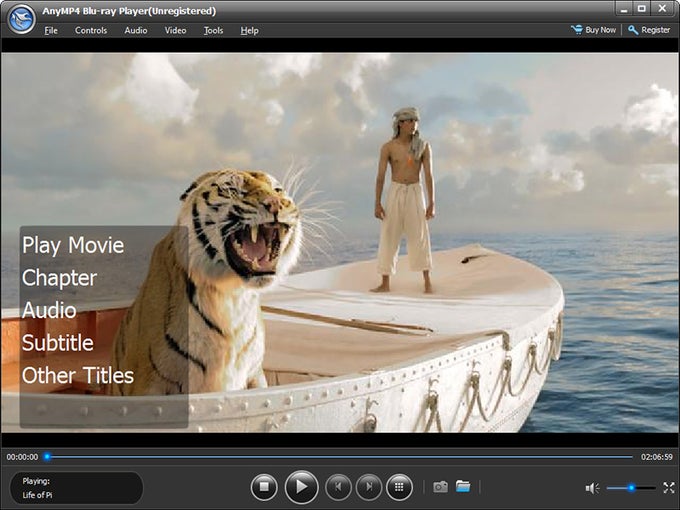The image size is (680, 510).
Task: Select Play Movie in the disc menu
Action: [x=73, y=245]
